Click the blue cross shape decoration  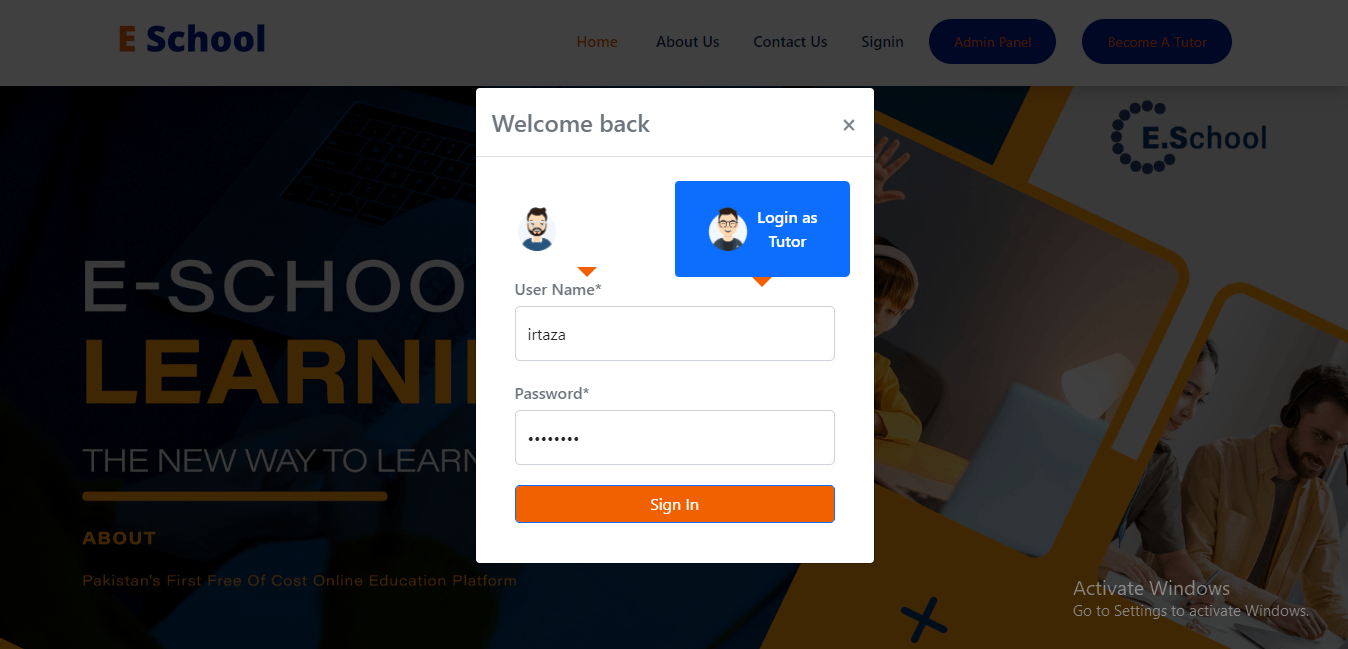click(924, 620)
